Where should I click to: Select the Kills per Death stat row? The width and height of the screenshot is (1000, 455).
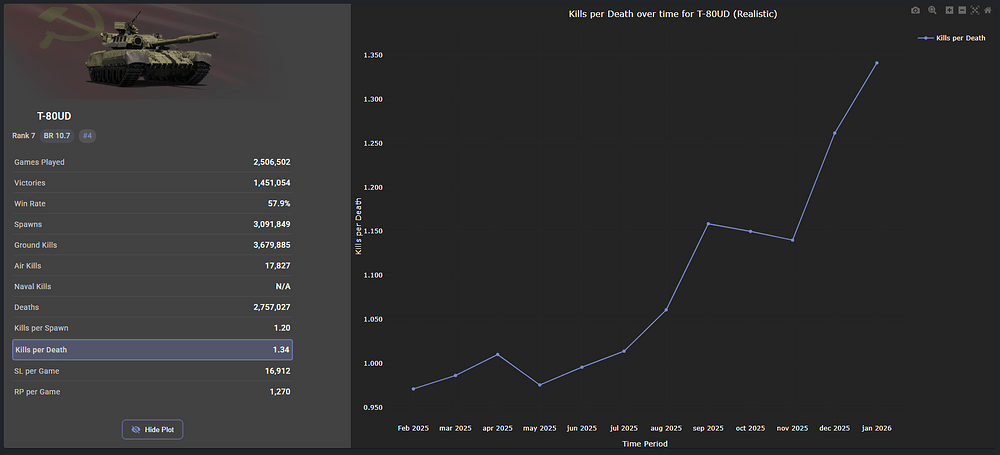click(x=152, y=350)
